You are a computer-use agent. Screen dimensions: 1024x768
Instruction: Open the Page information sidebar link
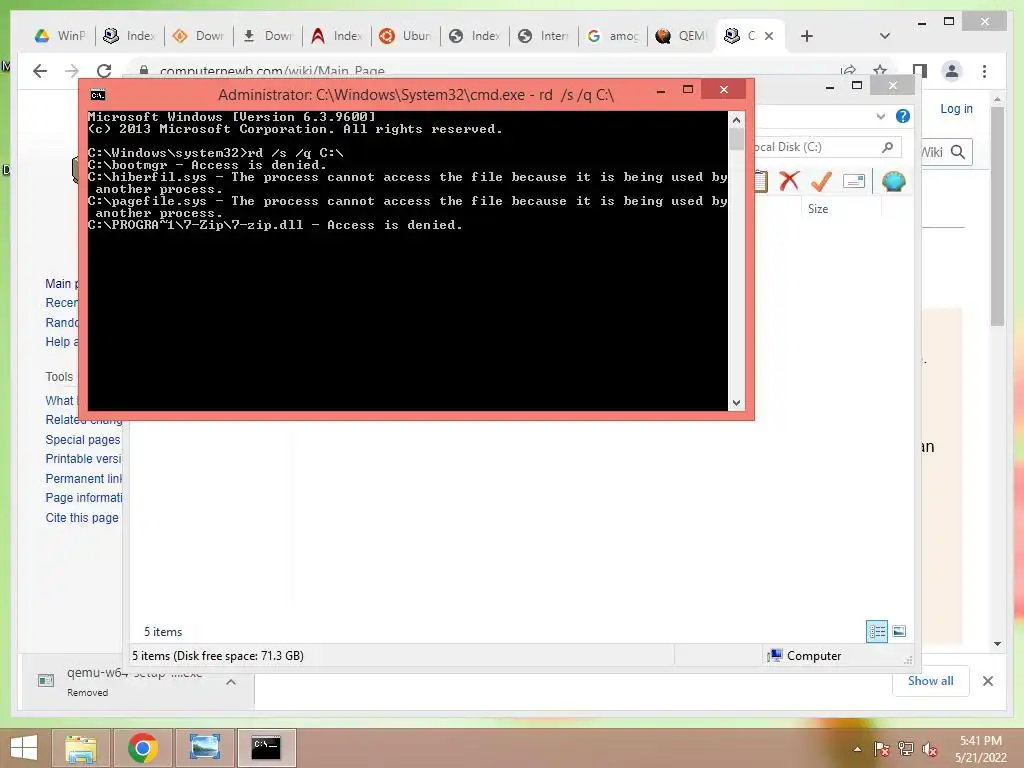click(84, 498)
